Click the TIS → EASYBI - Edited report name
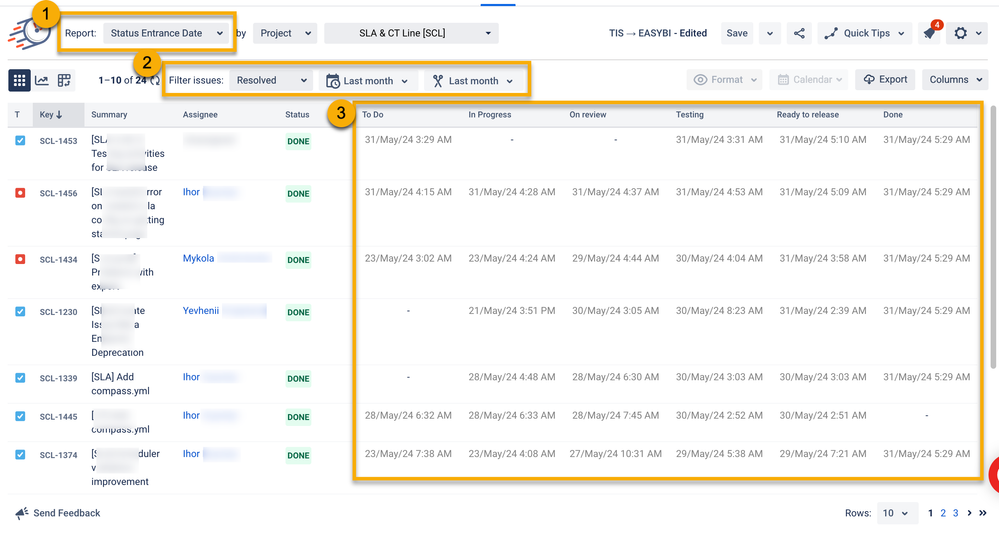Viewport: 999px width, 535px height. [658, 33]
